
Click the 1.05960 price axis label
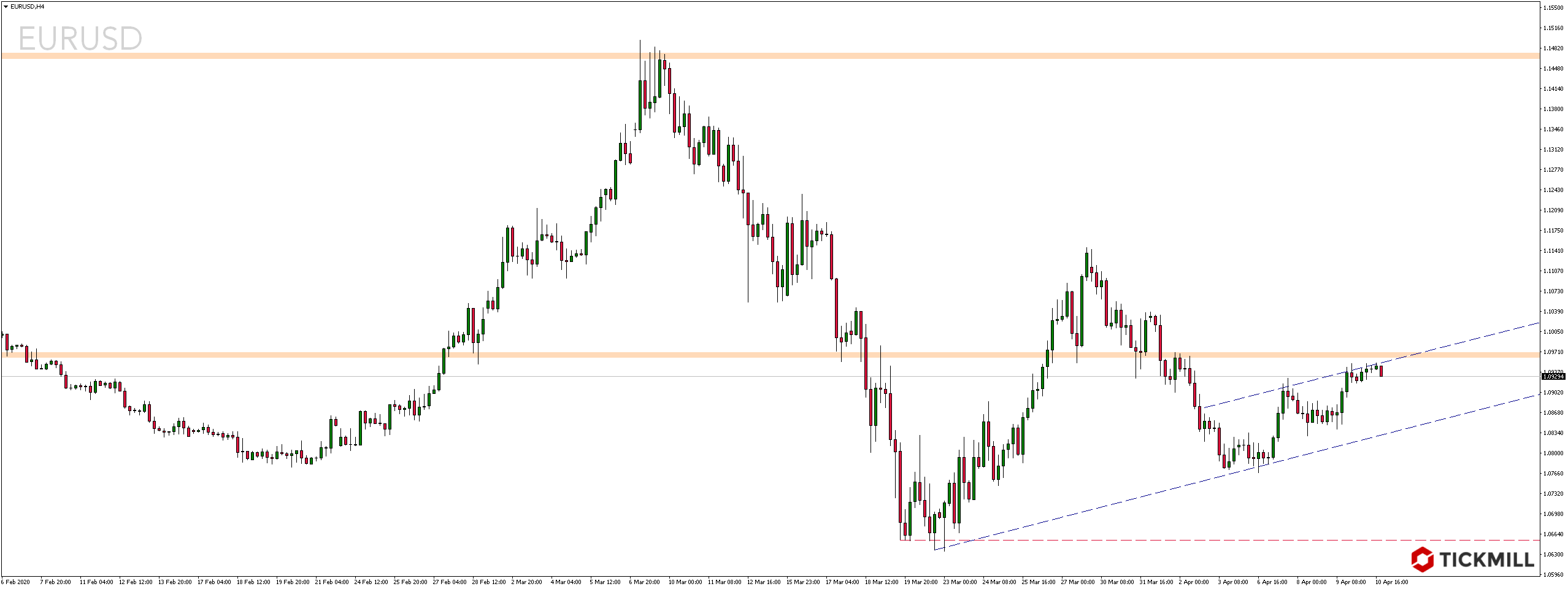coord(1553,575)
